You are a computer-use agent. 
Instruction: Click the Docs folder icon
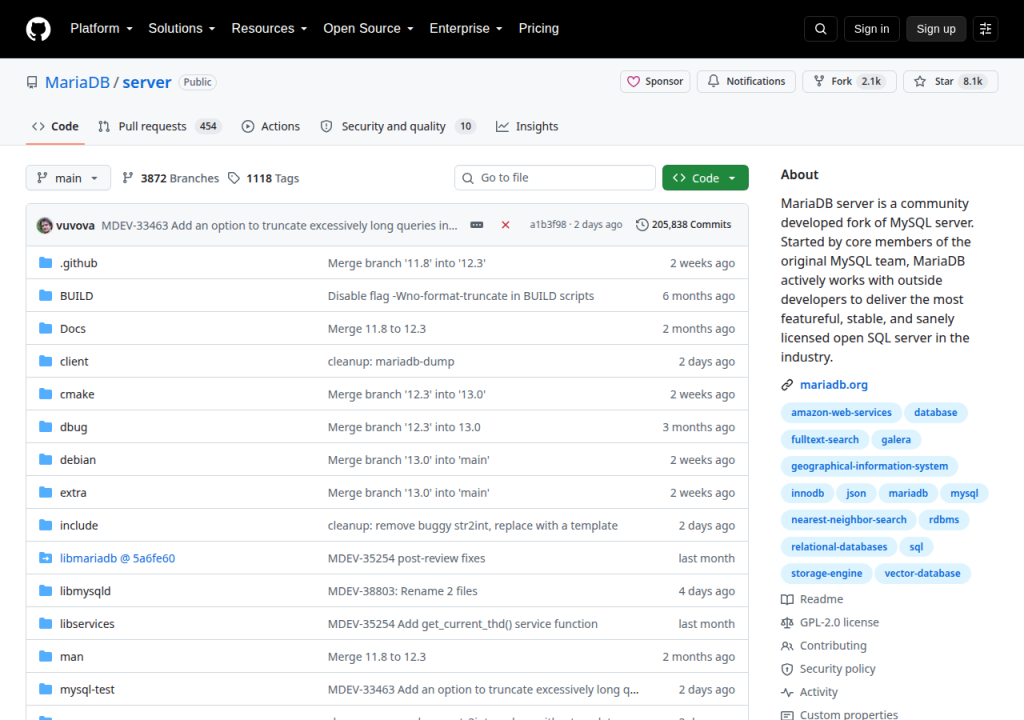(x=45, y=328)
